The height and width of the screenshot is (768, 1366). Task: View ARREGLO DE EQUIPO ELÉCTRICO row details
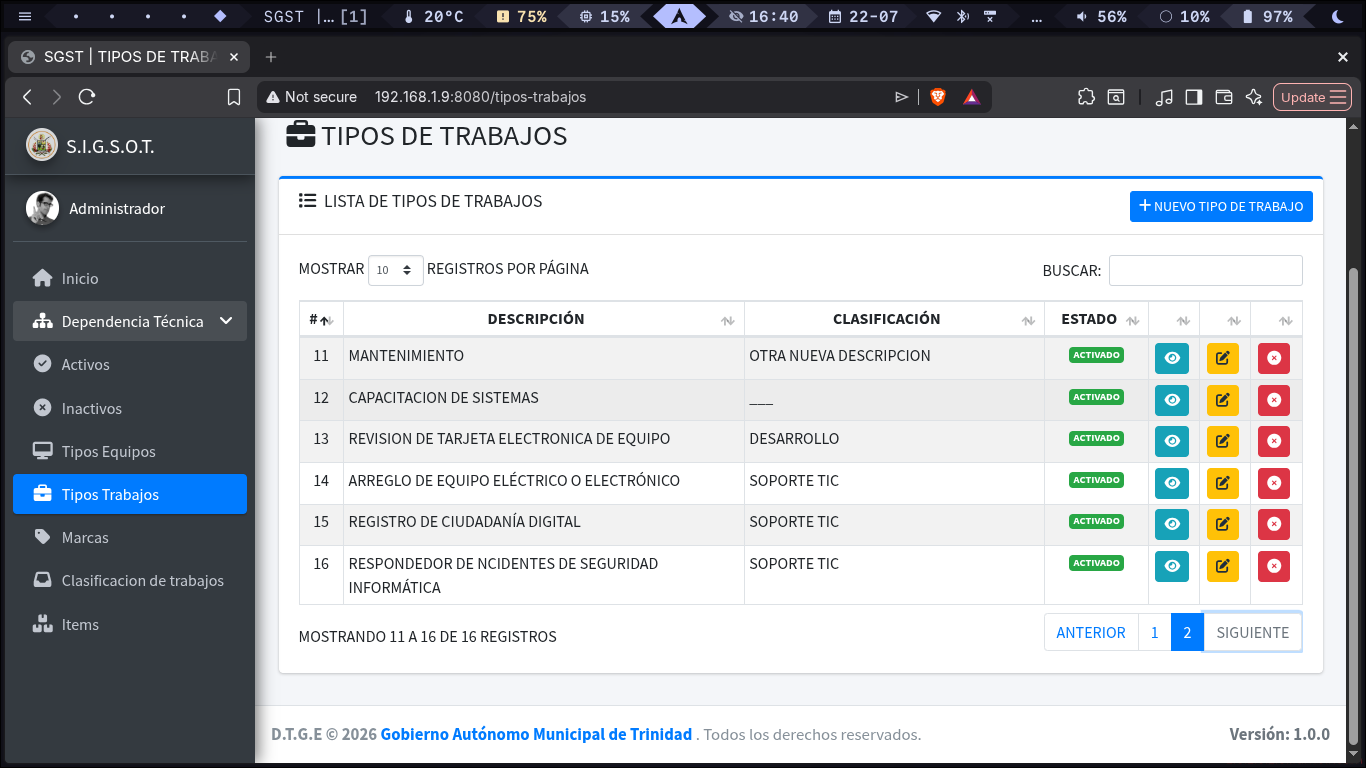click(x=1172, y=483)
